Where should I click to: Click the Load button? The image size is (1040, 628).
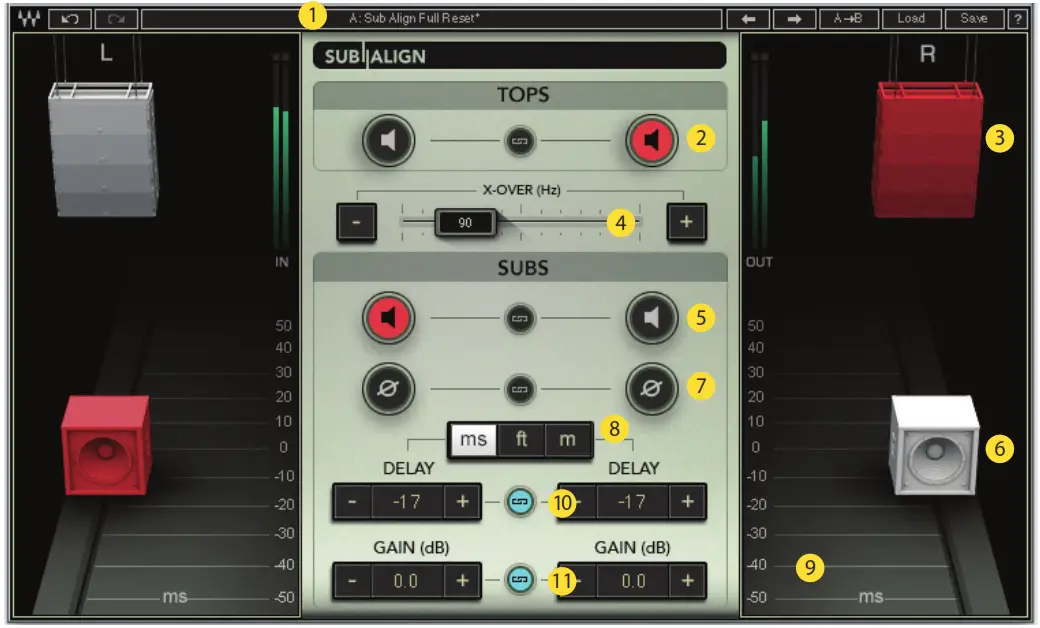click(x=912, y=17)
